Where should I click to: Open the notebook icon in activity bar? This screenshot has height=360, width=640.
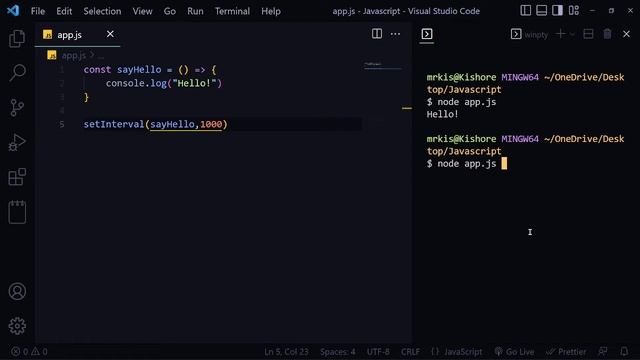pyautogui.click(x=17, y=212)
